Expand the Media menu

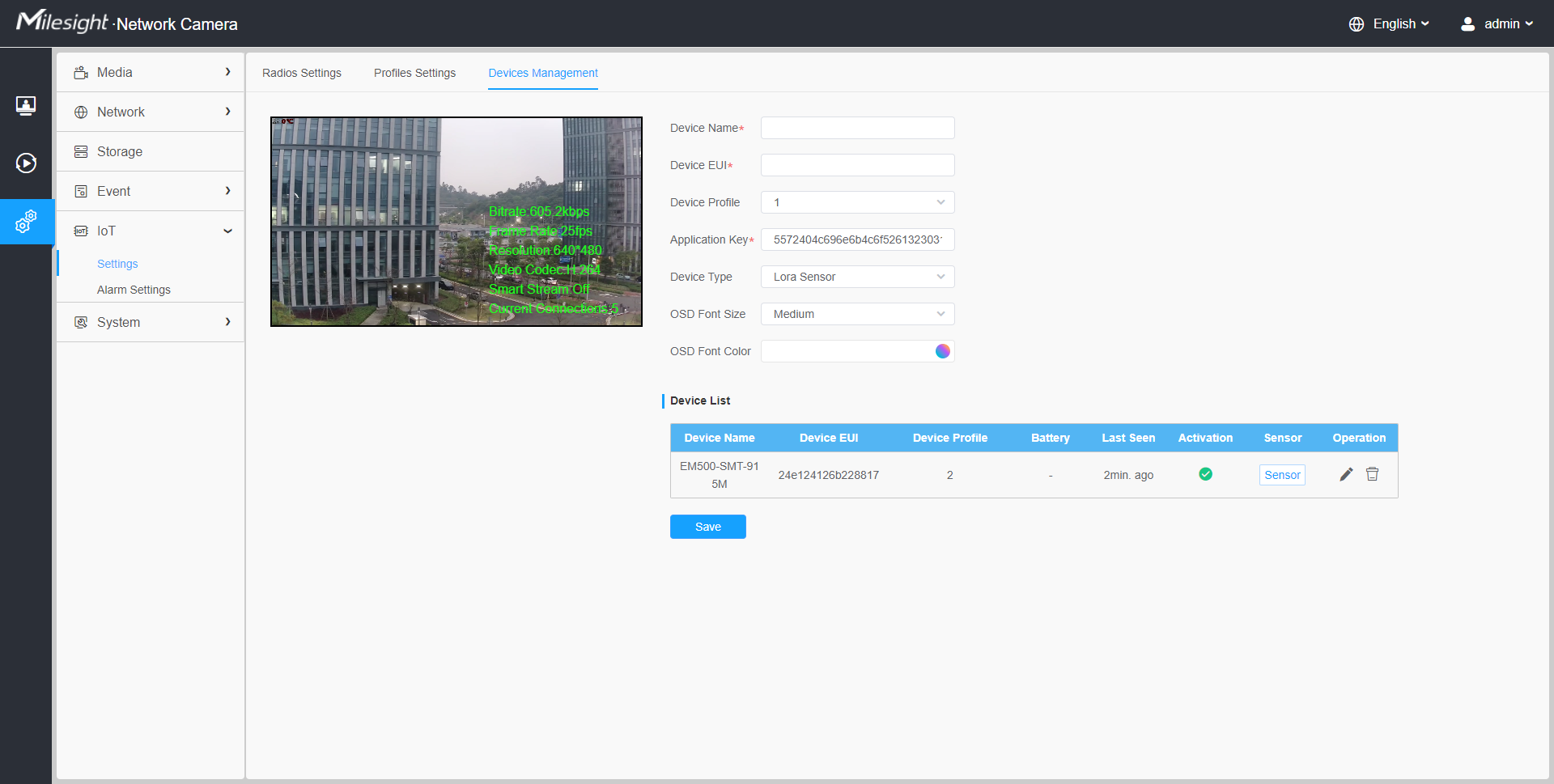click(x=151, y=73)
